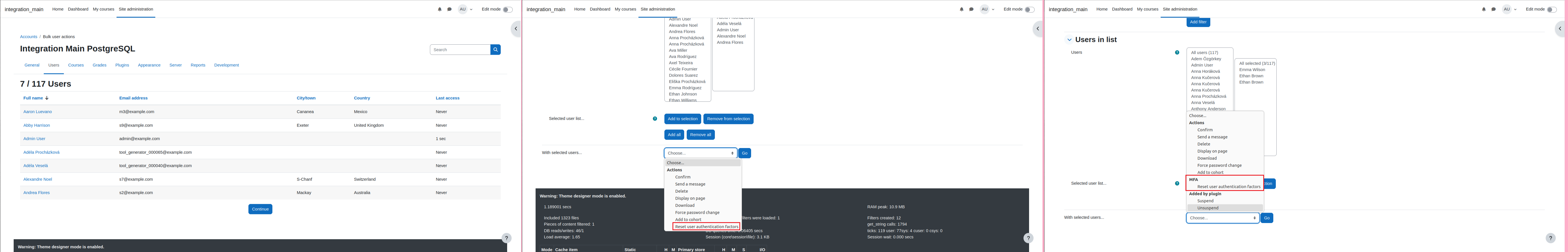This screenshot has width=1568, height=252.
Task: Click help icon beside right Selected user list
Action: [1177, 183]
